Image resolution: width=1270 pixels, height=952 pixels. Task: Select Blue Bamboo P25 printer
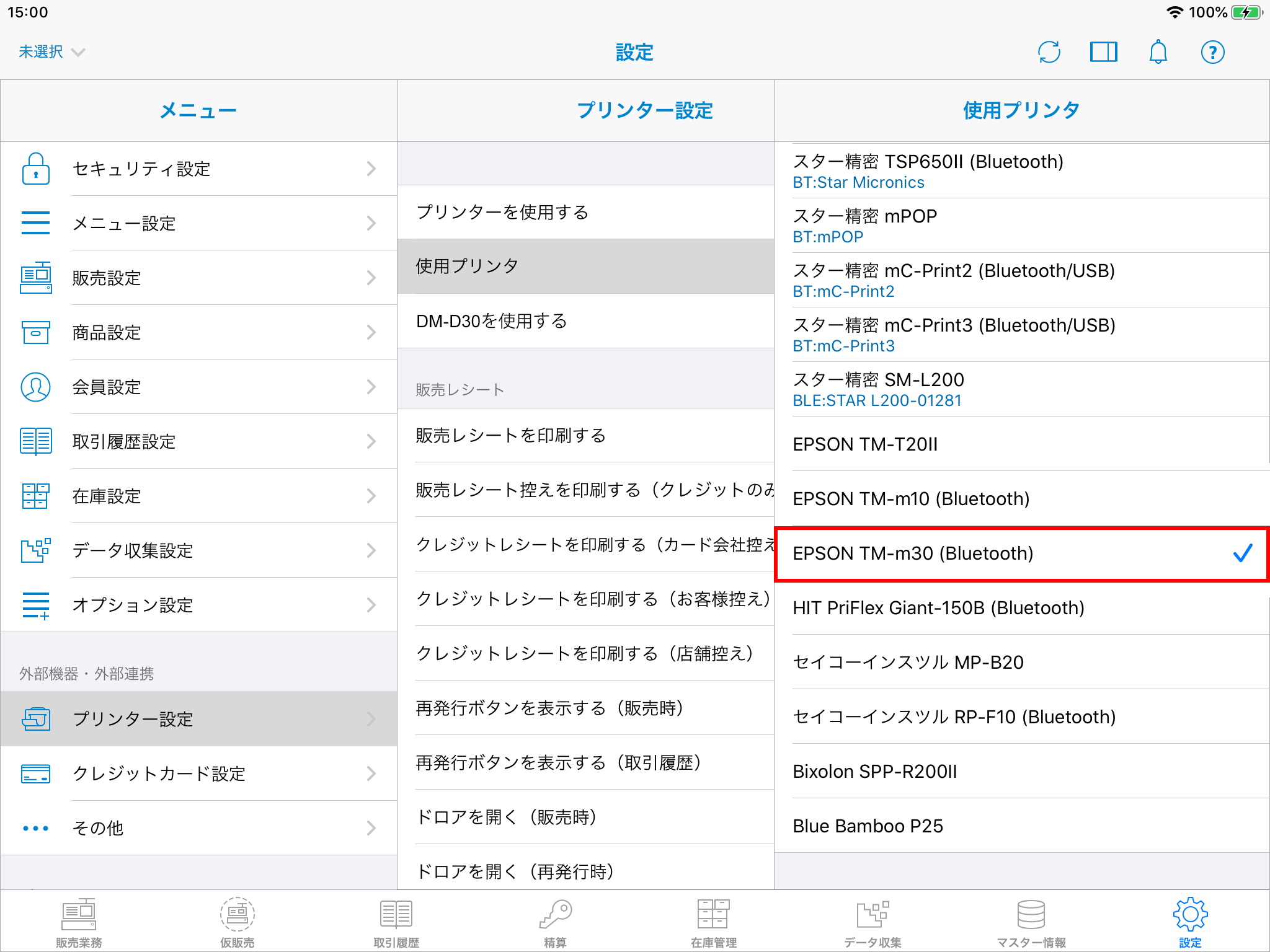pos(1022,826)
